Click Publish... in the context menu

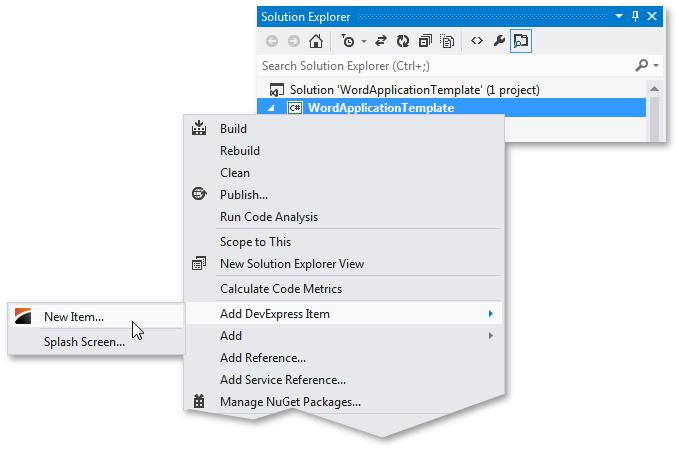tap(243, 194)
